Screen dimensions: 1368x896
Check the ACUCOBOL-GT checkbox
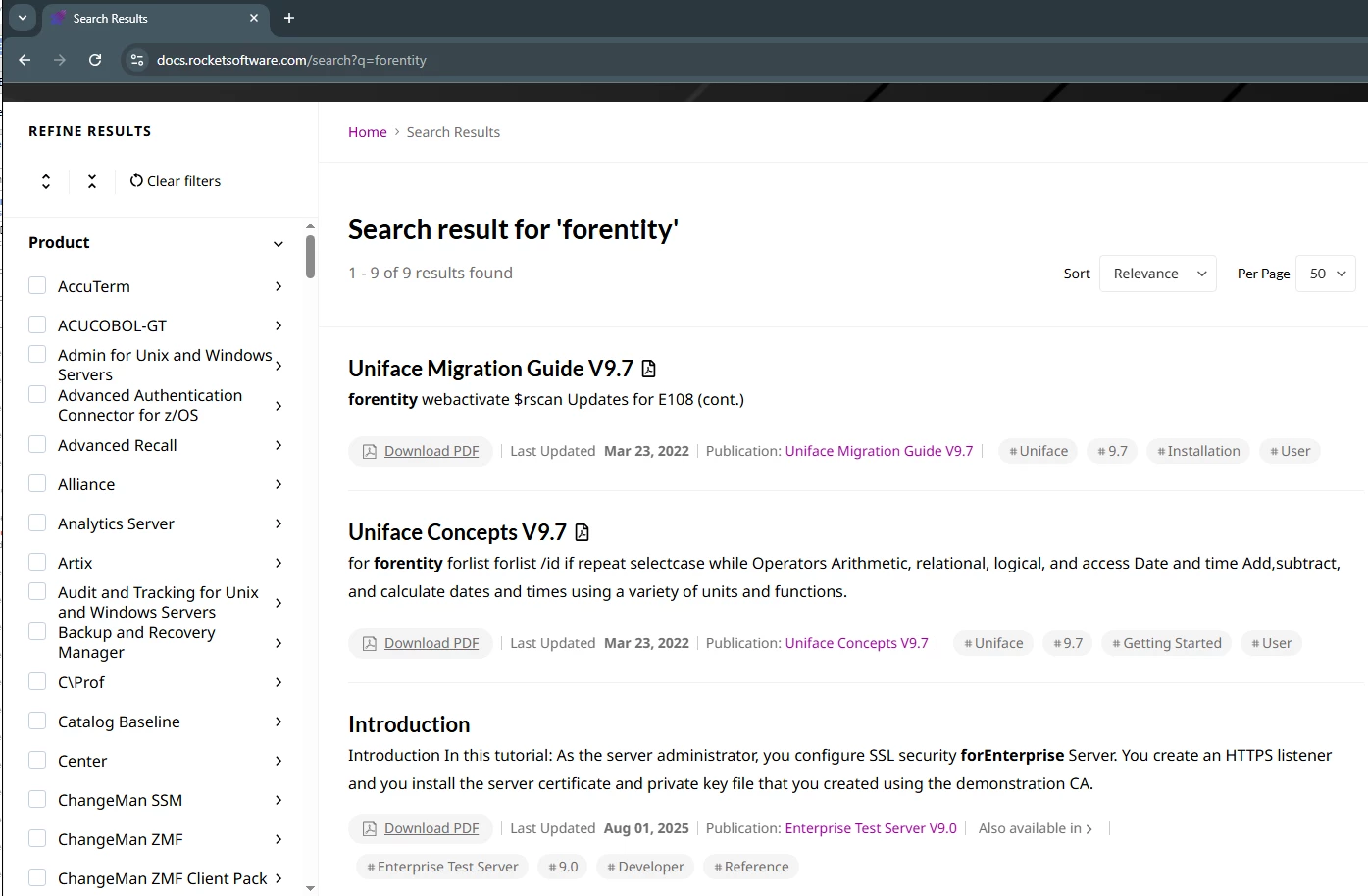point(37,324)
